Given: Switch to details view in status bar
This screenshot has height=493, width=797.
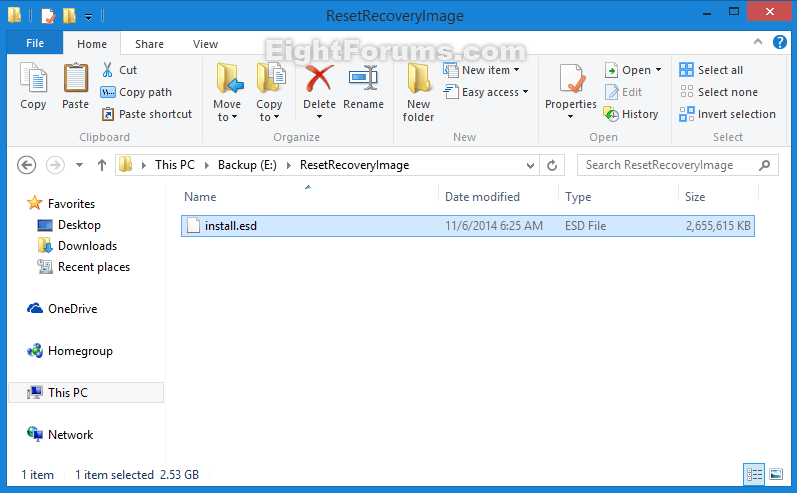Looking at the screenshot, I should click(754, 474).
